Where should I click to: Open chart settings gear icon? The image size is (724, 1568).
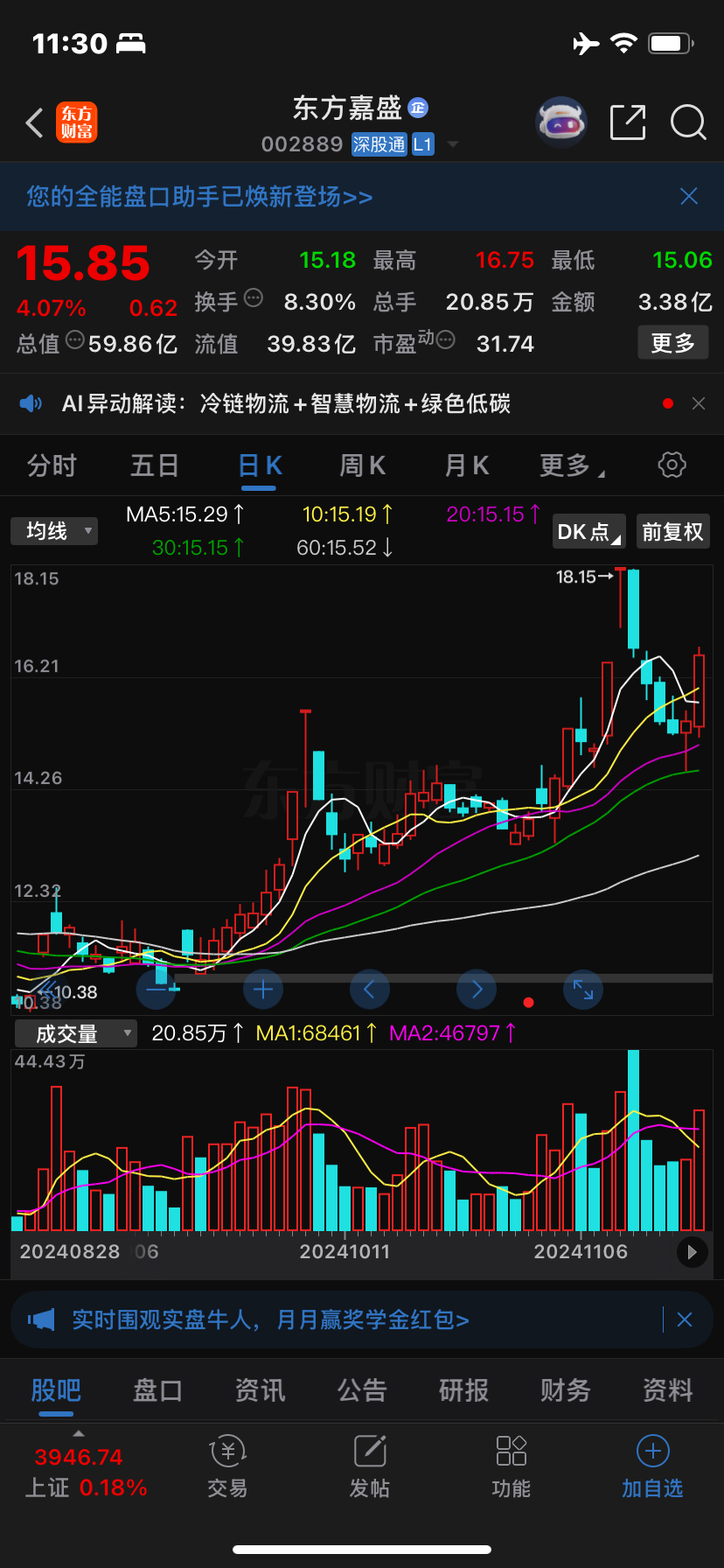(672, 465)
